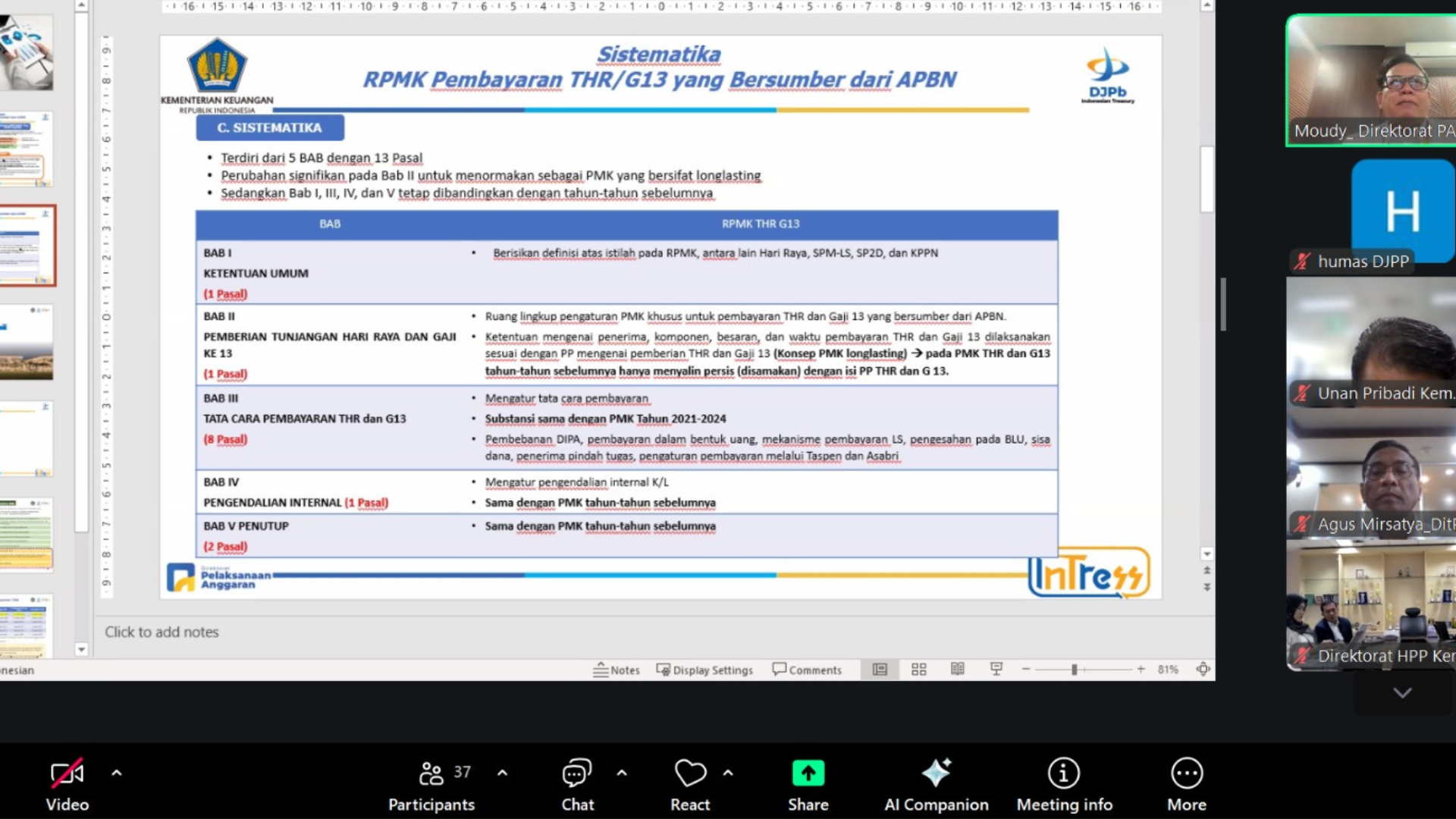Open video options caret menu

(x=116, y=773)
